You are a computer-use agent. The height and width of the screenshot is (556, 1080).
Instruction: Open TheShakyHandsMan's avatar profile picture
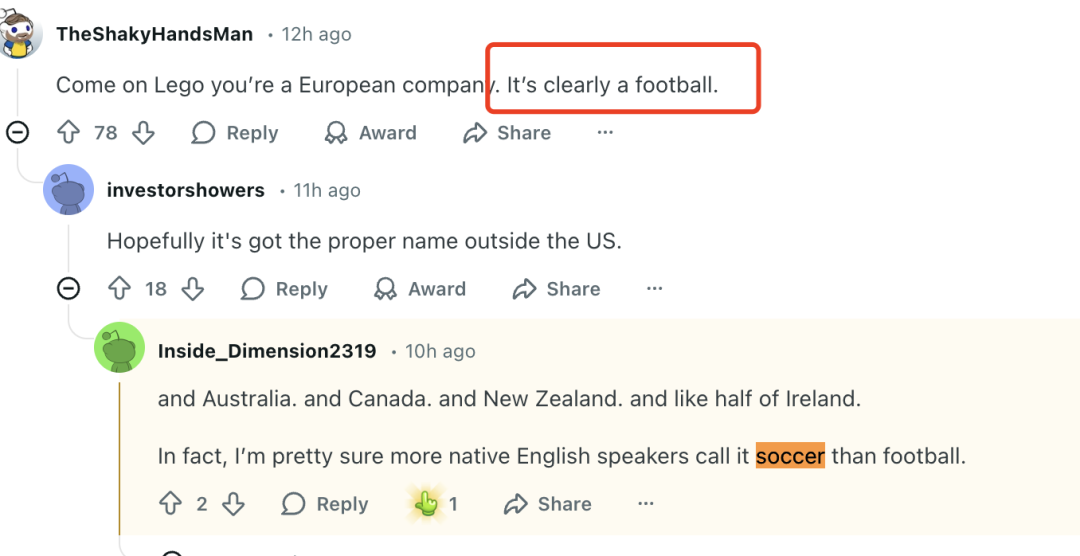(19, 34)
